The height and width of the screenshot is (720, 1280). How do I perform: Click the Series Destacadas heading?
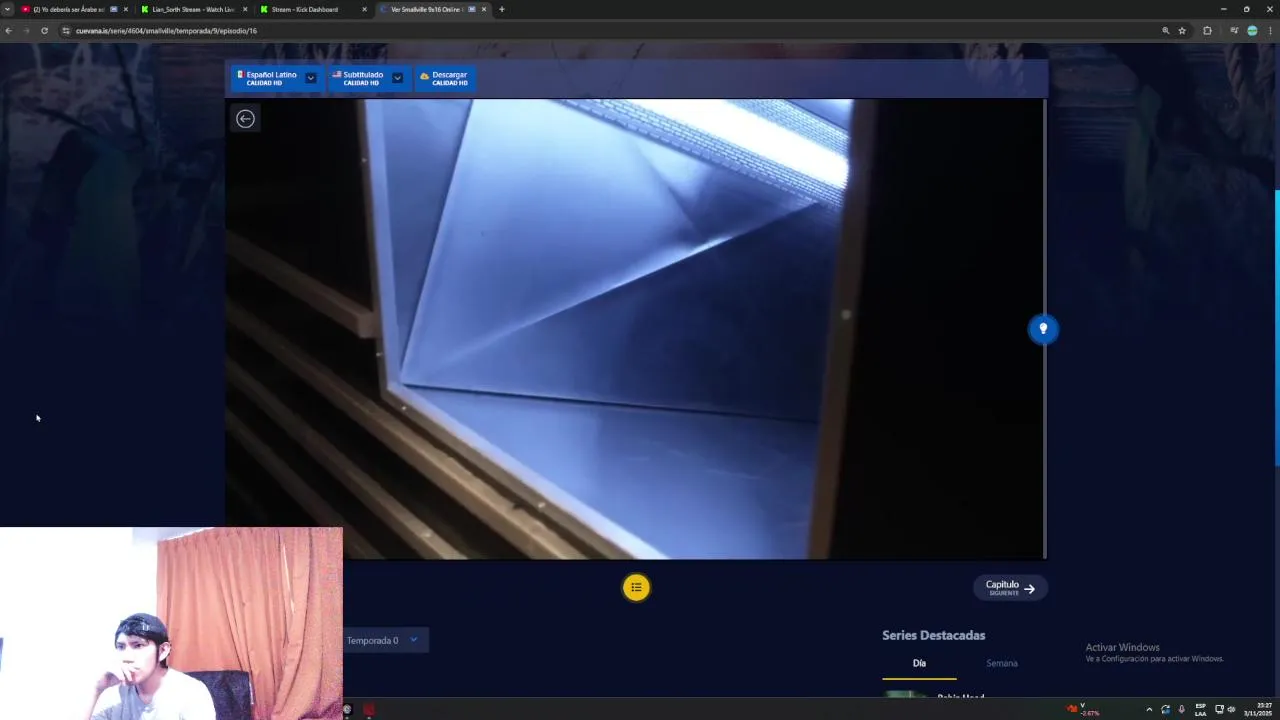pyautogui.click(x=933, y=635)
